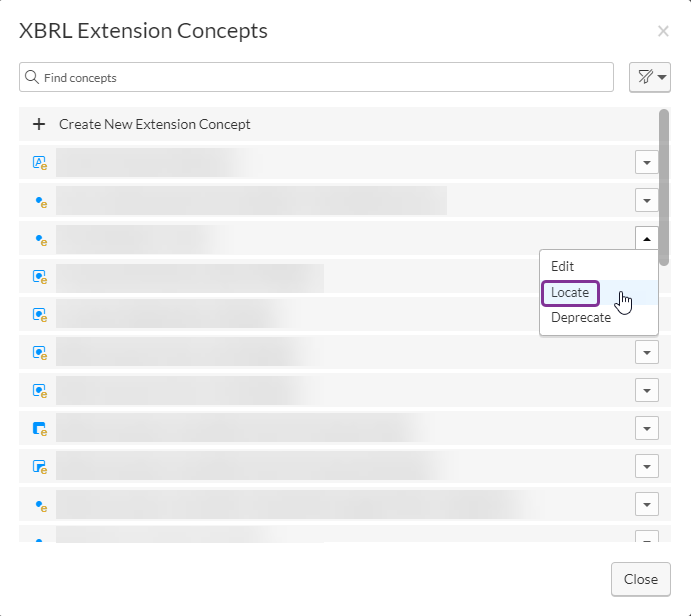Collapse the open menu arrow on the third row
This screenshot has width=691, height=616.
coord(647,238)
